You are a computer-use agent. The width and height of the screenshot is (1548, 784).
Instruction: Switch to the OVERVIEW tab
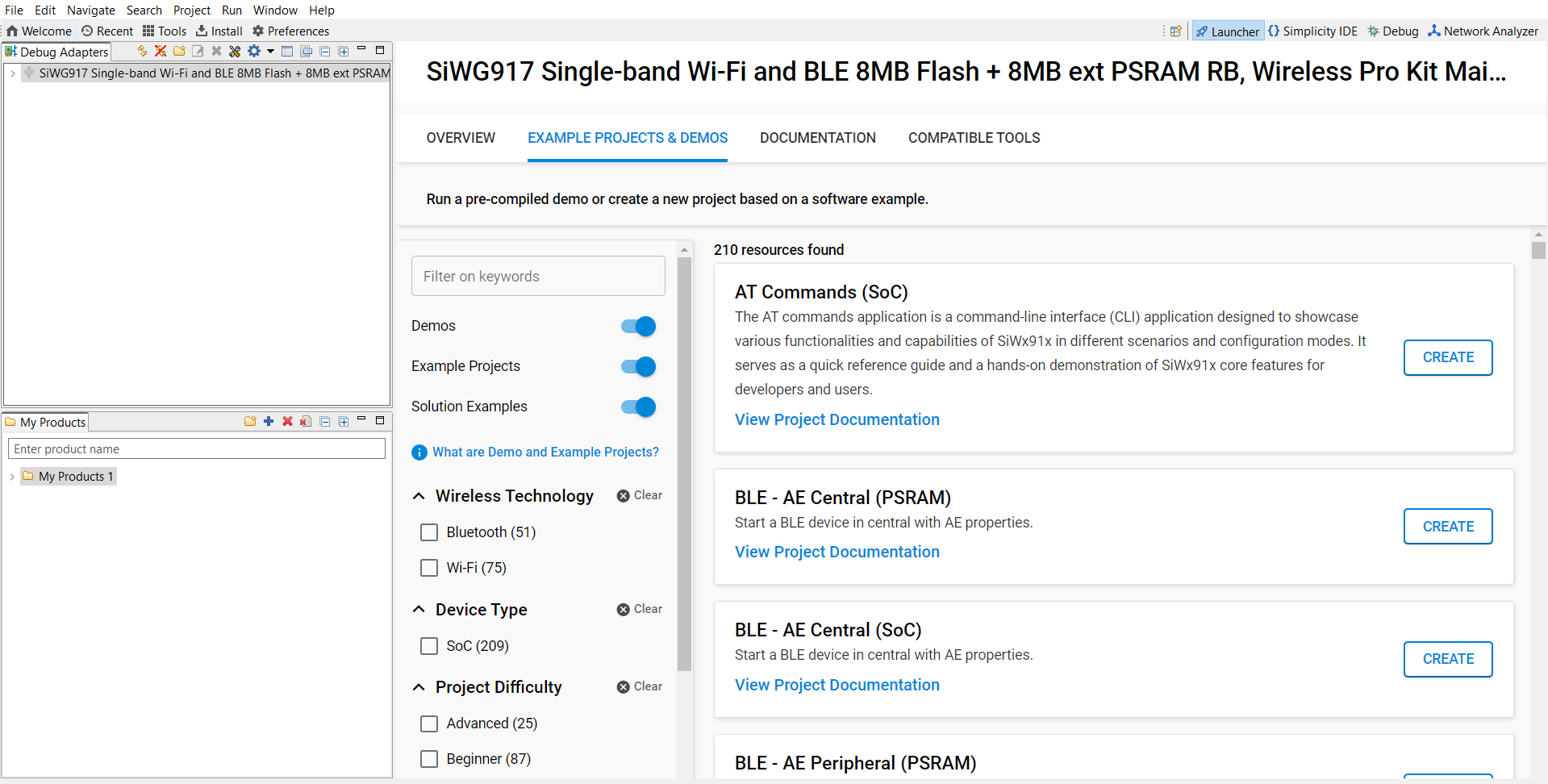[461, 138]
